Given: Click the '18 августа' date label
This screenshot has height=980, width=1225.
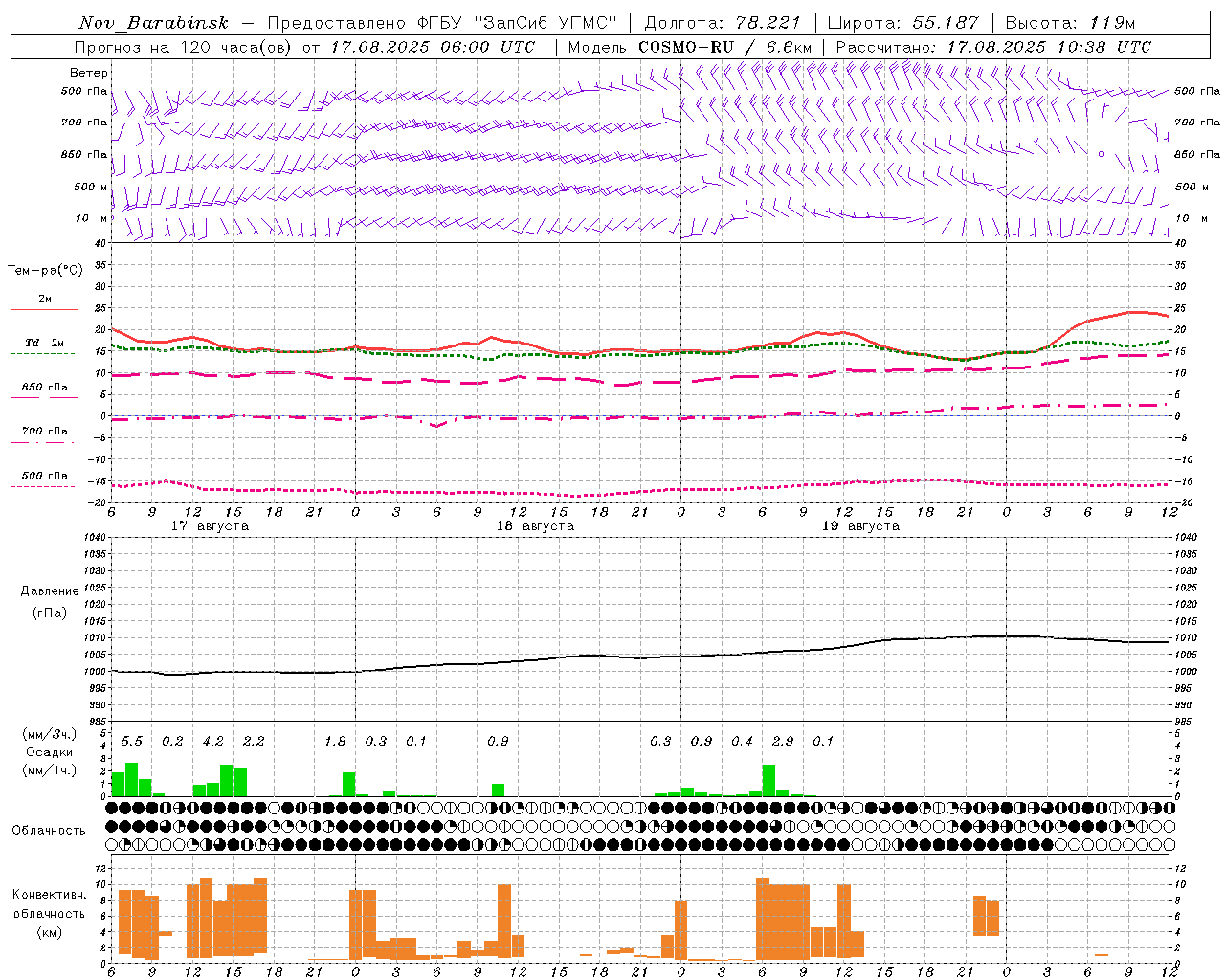Looking at the screenshot, I should [x=535, y=526].
